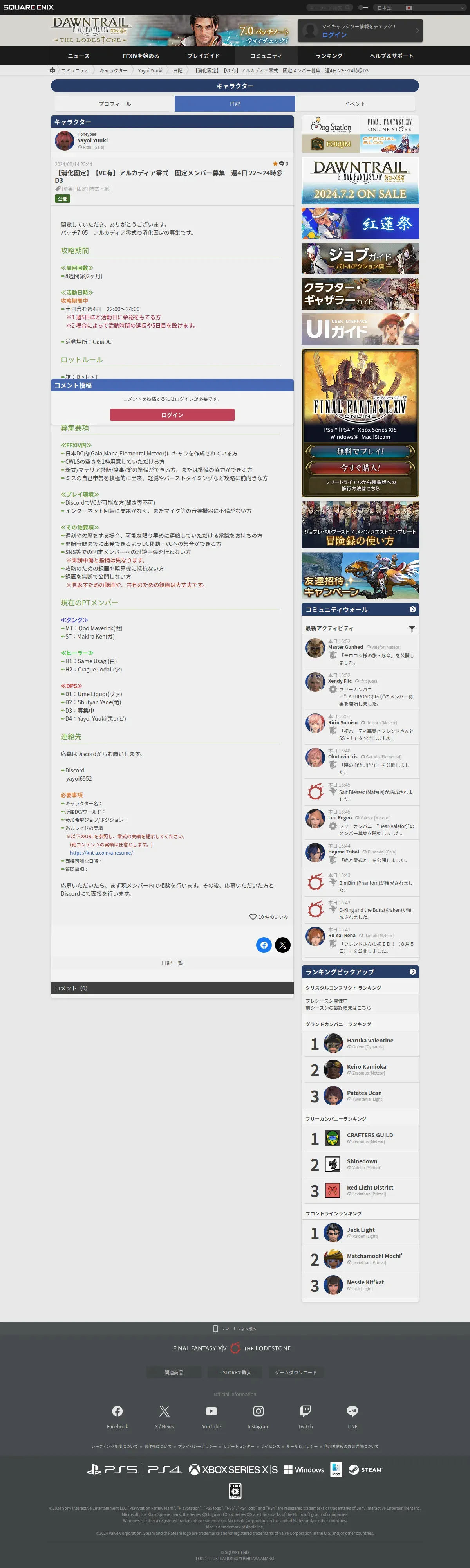Open ランキング navigation menu
The image size is (470, 1568).
(329, 56)
